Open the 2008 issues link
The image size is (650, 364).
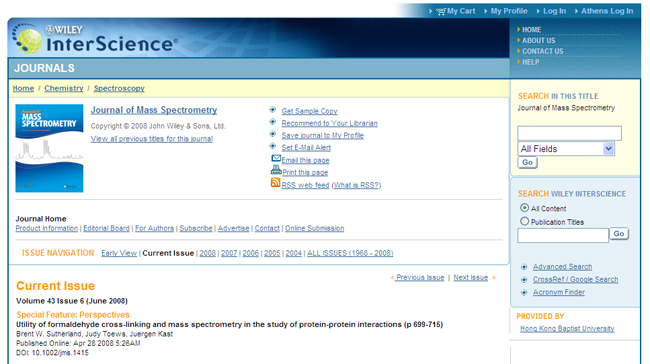[x=208, y=253]
